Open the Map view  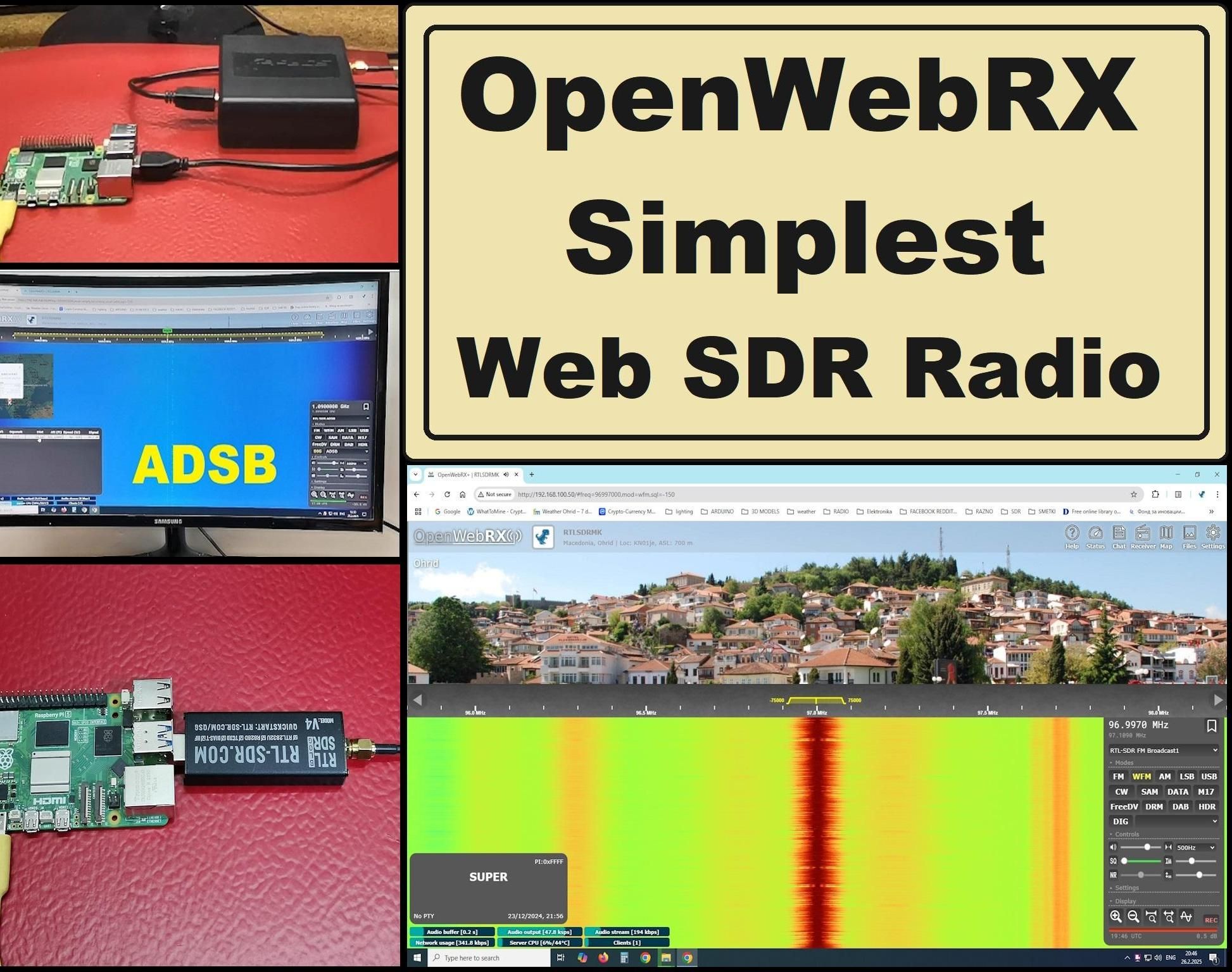coord(1167,533)
